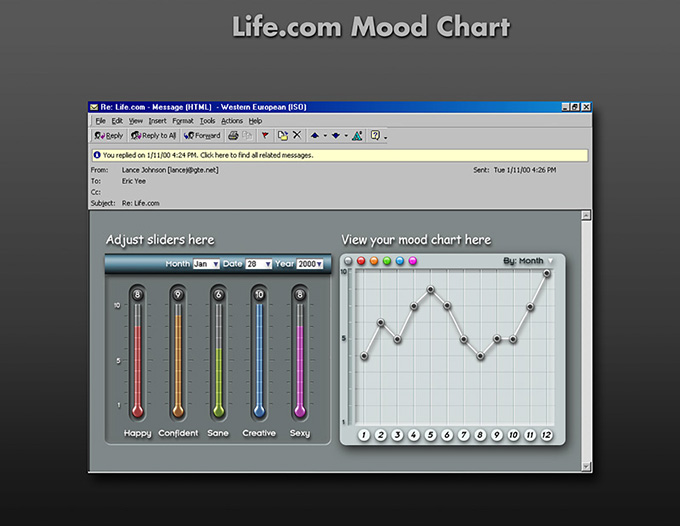Click the Creative label under blue thermometer
Viewport: 680px width, 526px height.
[x=259, y=433]
